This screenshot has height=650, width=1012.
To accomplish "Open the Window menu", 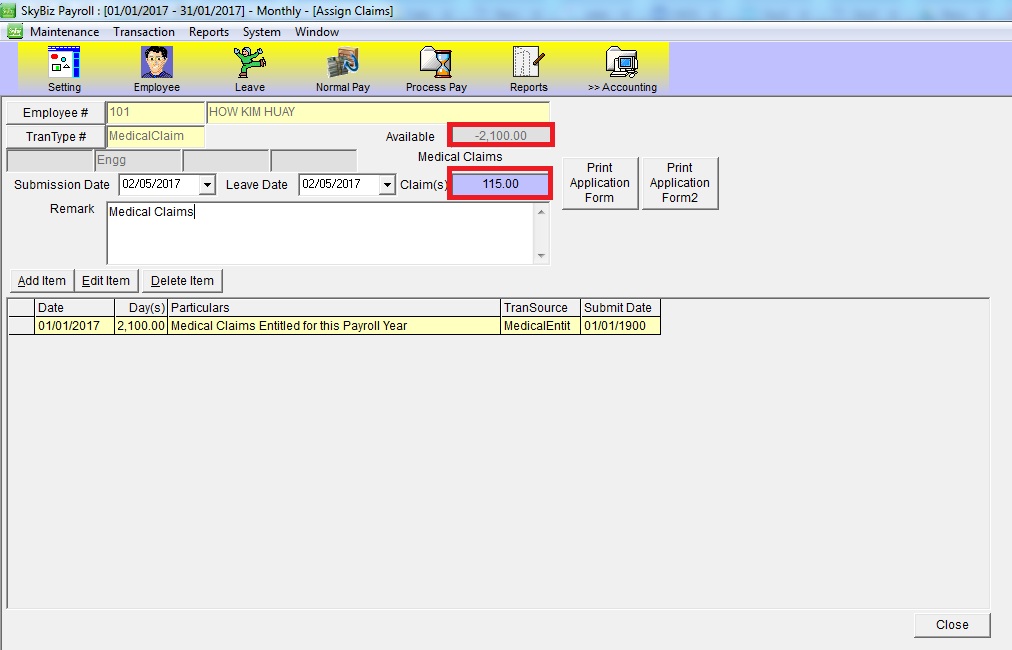I will pyautogui.click(x=316, y=32).
